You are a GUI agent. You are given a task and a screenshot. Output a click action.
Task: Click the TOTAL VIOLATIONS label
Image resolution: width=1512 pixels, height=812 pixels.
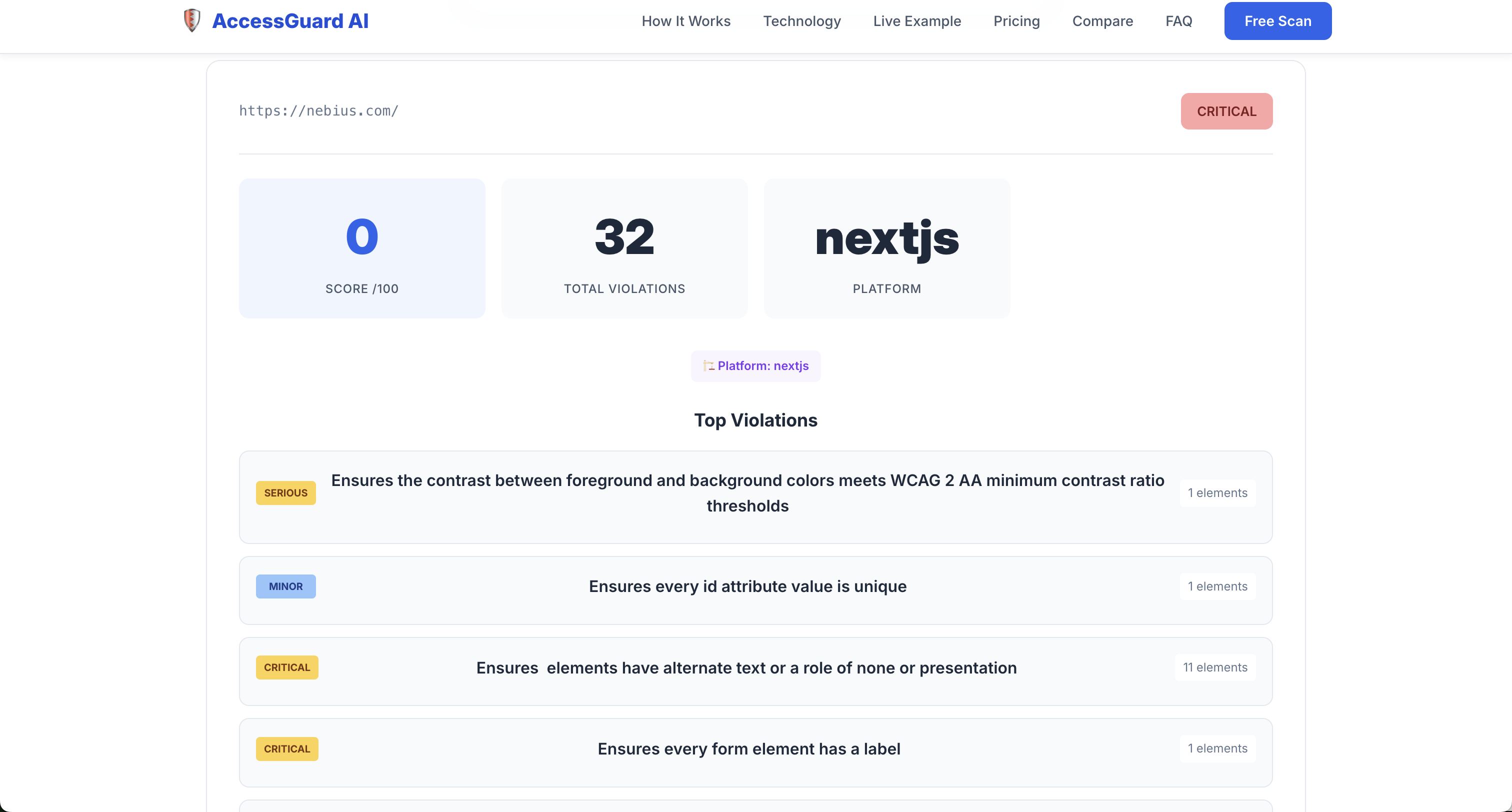click(x=624, y=289)
